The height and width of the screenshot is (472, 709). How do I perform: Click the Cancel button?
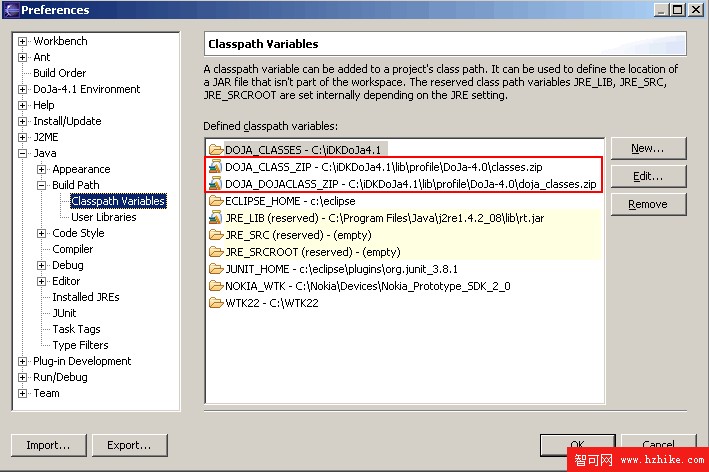[x=658, y=445]
